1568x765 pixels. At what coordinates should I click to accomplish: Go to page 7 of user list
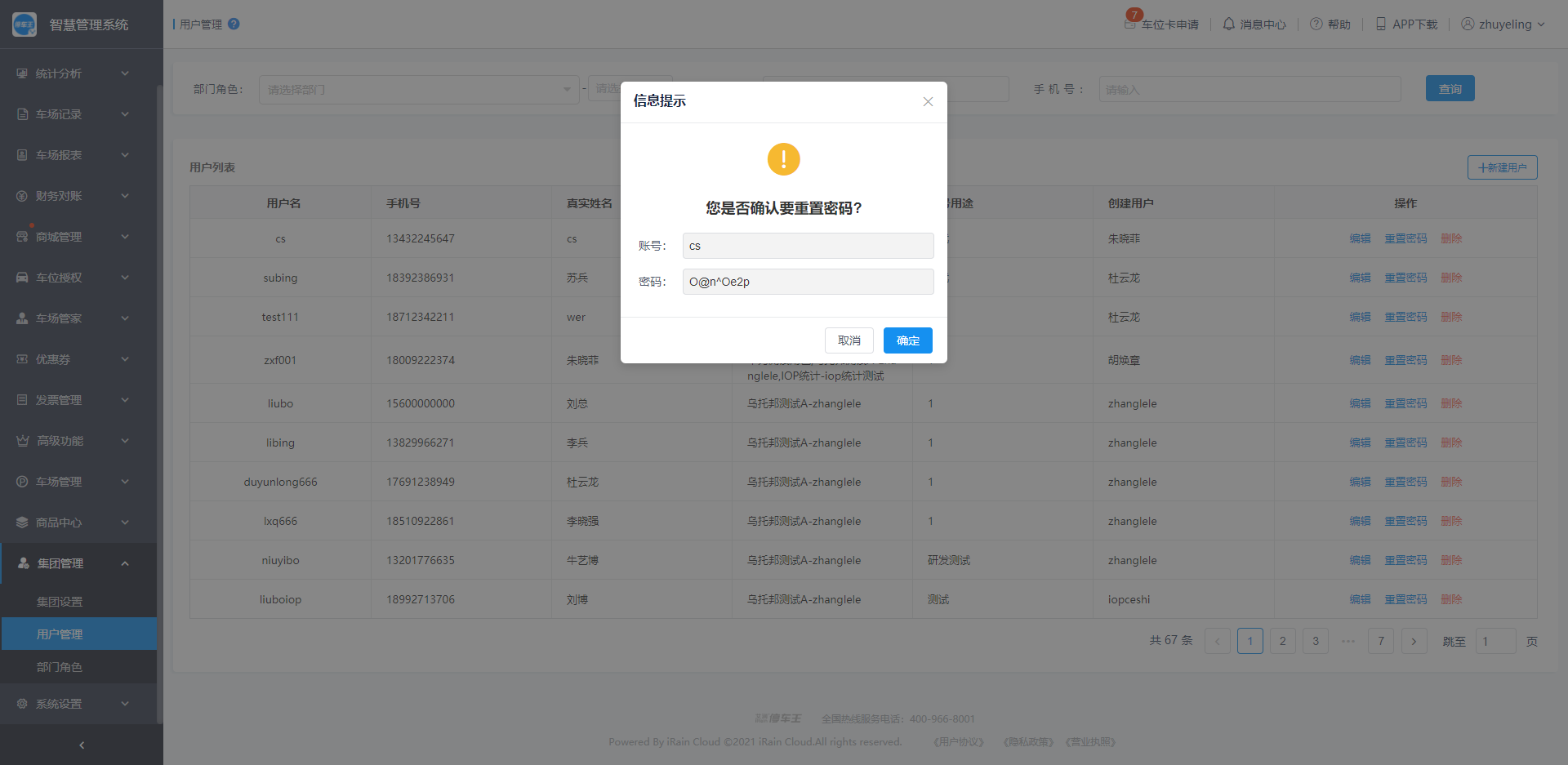pos(1380,641)
